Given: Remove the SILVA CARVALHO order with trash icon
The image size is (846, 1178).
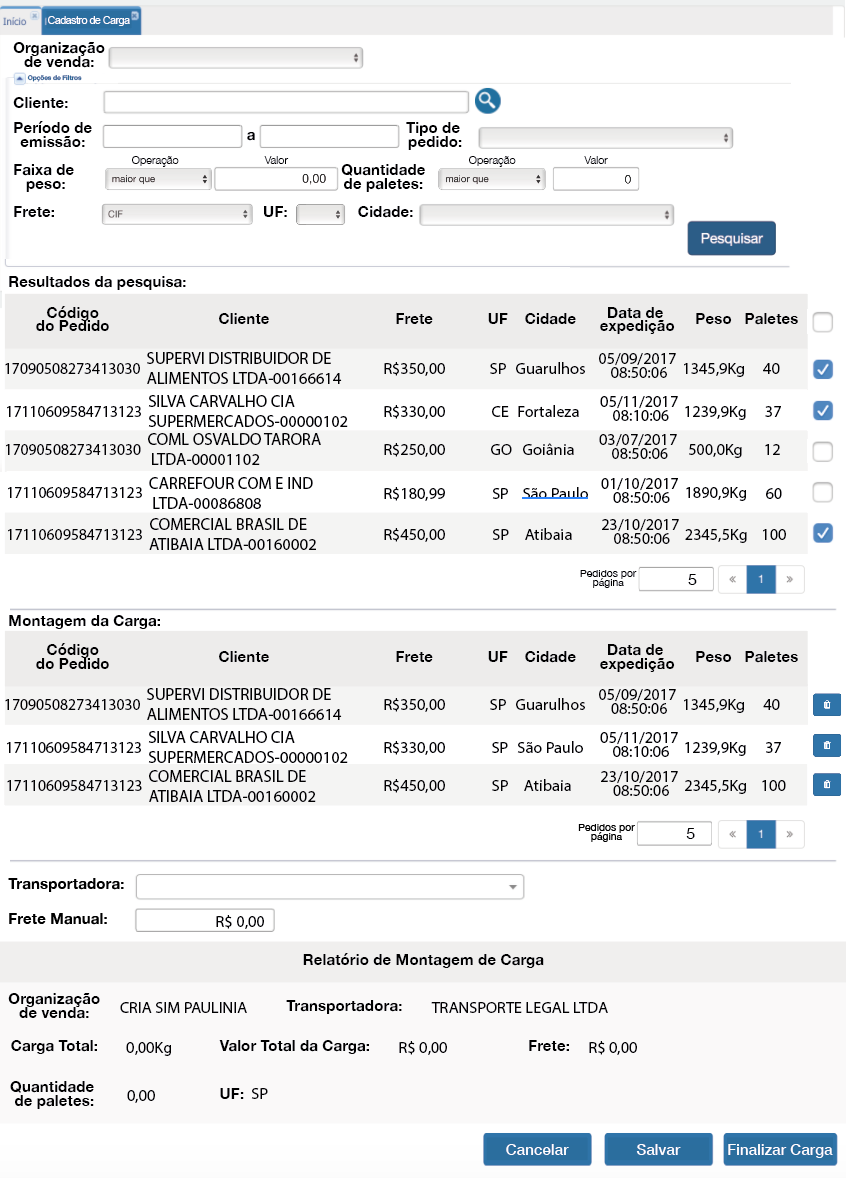Looking at the screenshot, I should point(826,745).
